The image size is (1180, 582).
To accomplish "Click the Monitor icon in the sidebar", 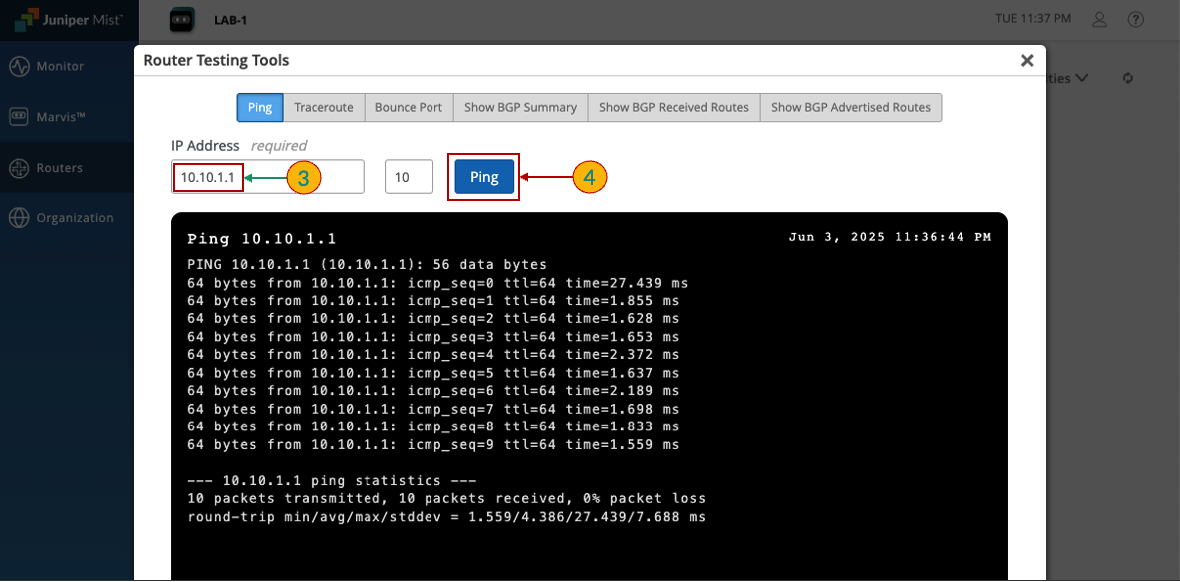I will pyautogui.click(x=19, y=67).
